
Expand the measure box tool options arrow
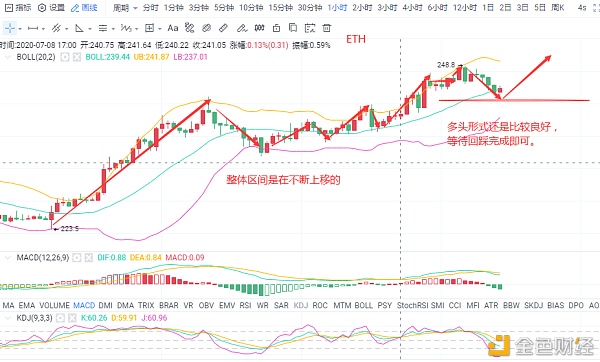pyautogui.click(x=160, y=29)
